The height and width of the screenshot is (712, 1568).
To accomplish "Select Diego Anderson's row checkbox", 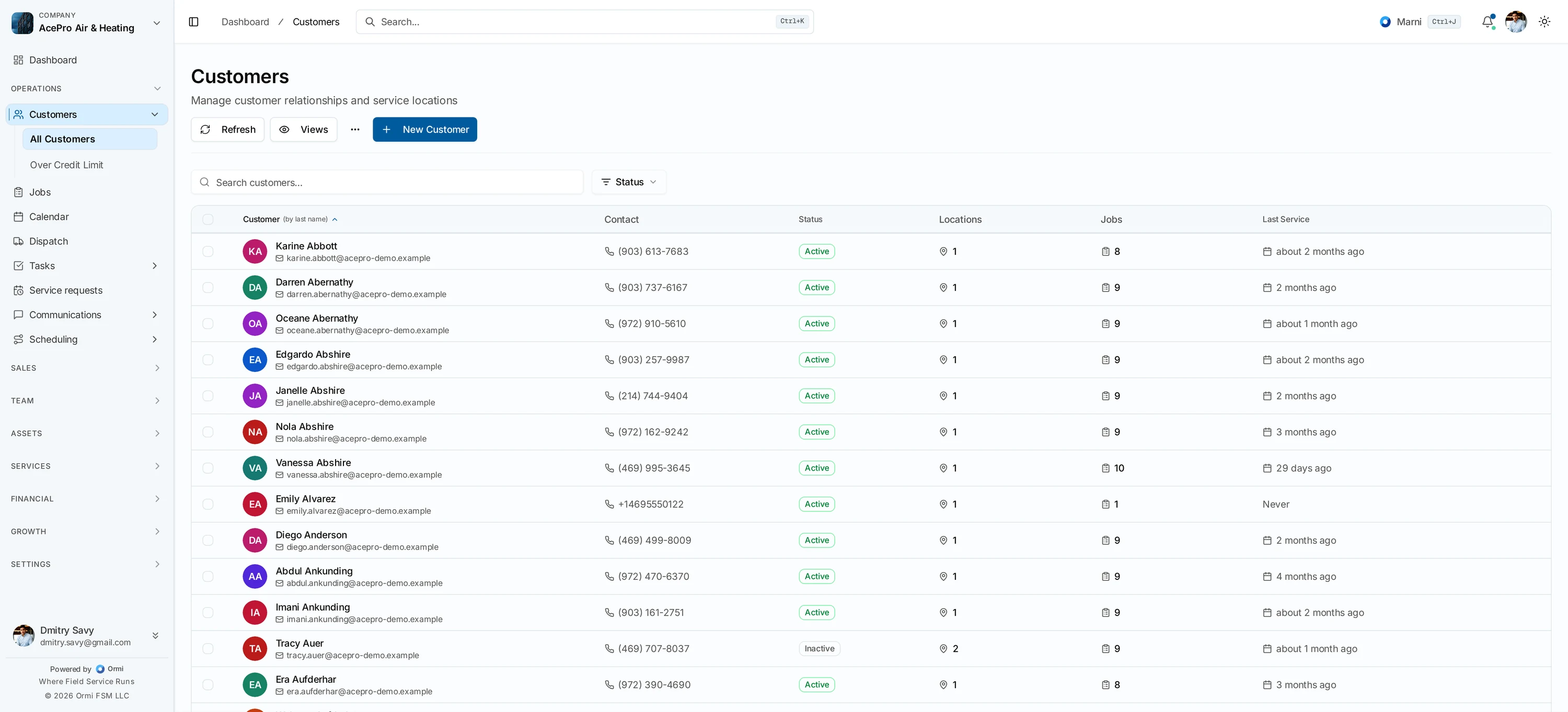I will (208, 540).
